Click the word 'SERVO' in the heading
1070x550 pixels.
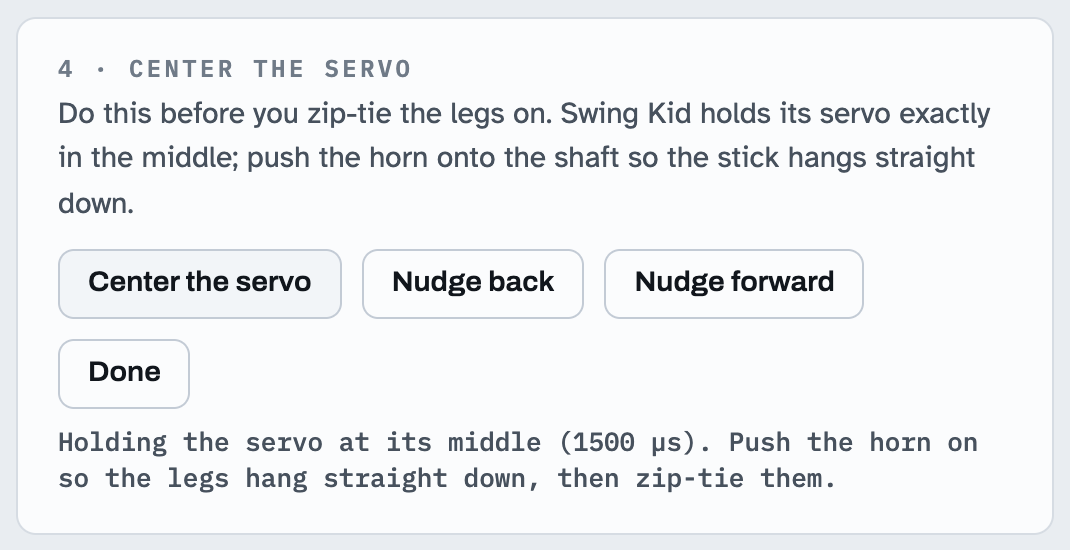(368, 69)
